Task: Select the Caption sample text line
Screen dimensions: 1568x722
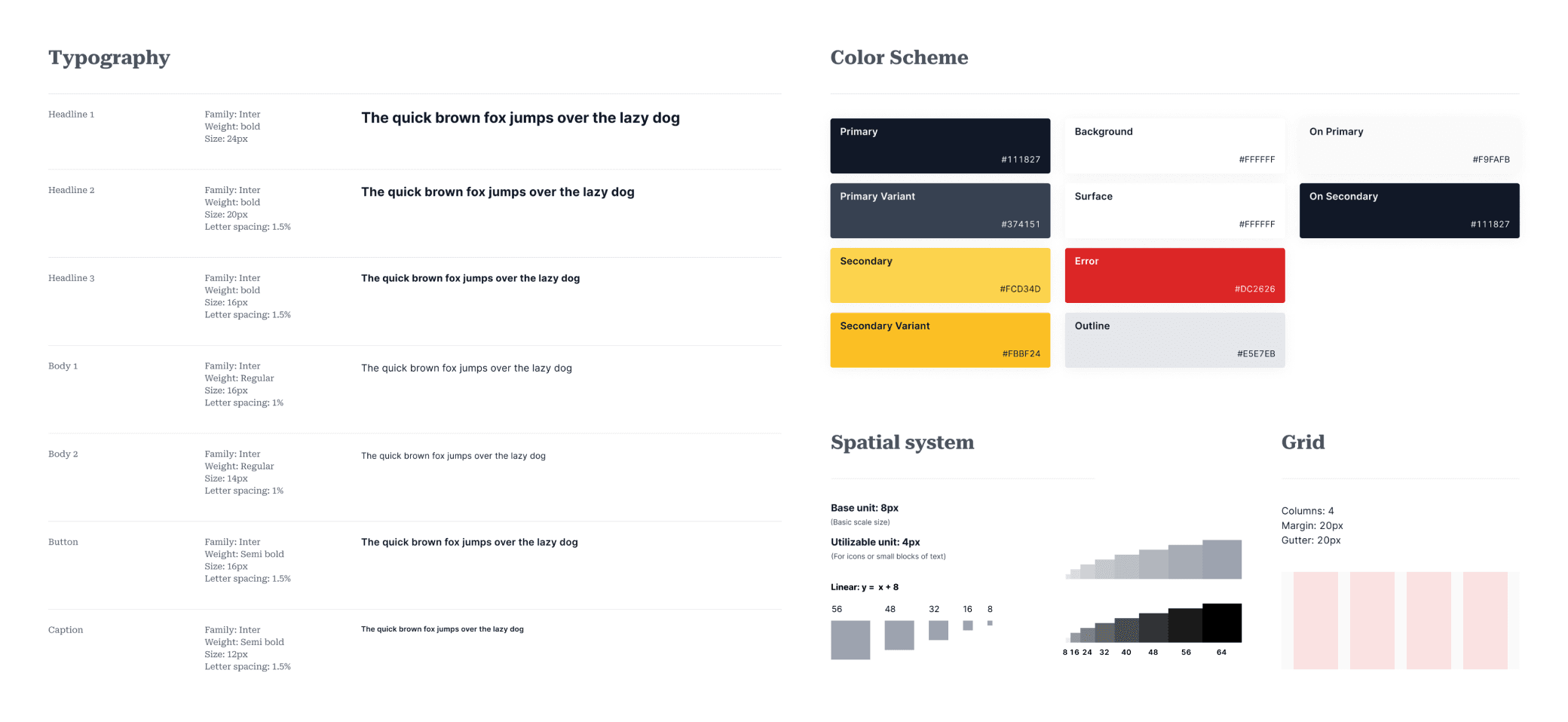Action: [442, 629]
